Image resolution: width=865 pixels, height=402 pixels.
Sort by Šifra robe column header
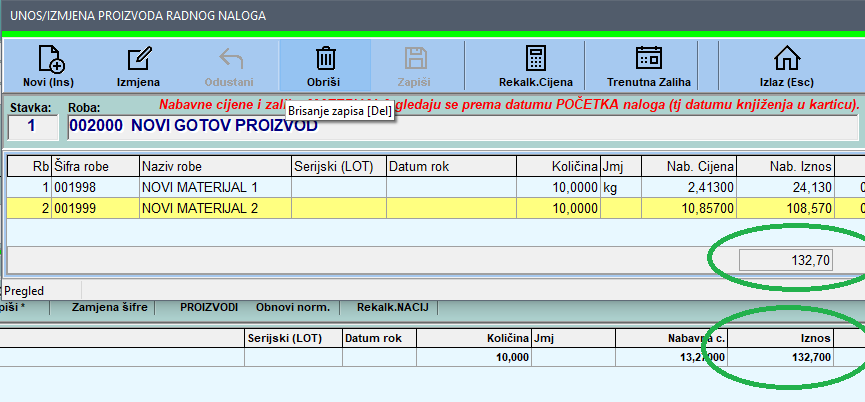coord(95,167)
